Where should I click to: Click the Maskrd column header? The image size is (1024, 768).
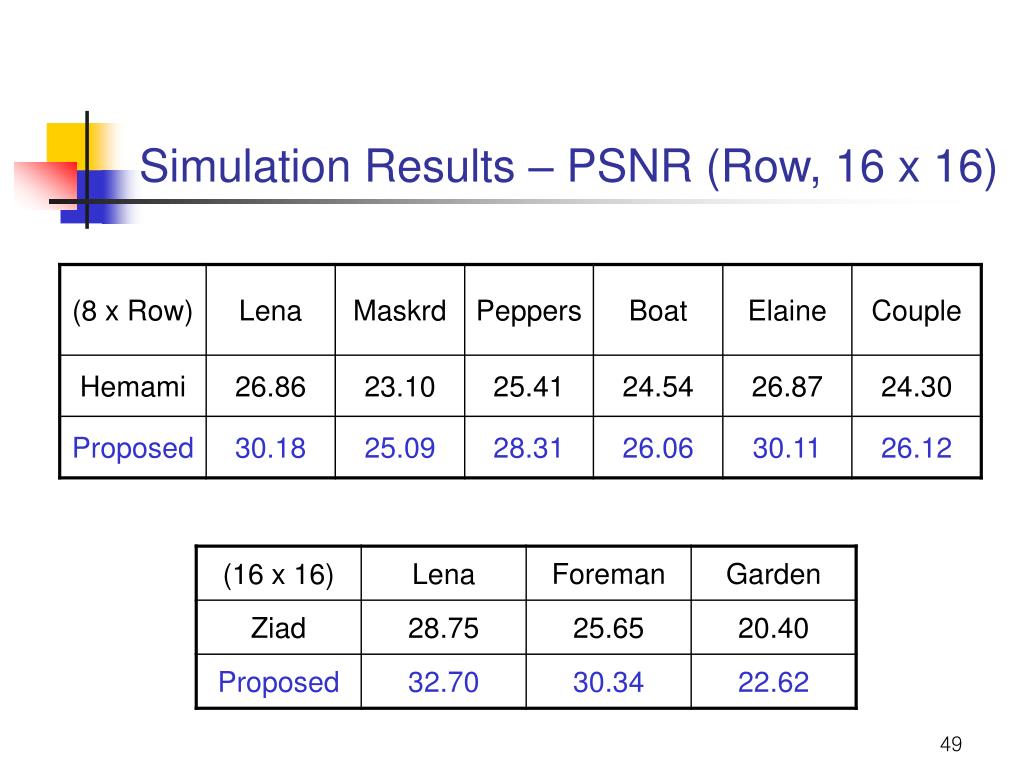400,311
